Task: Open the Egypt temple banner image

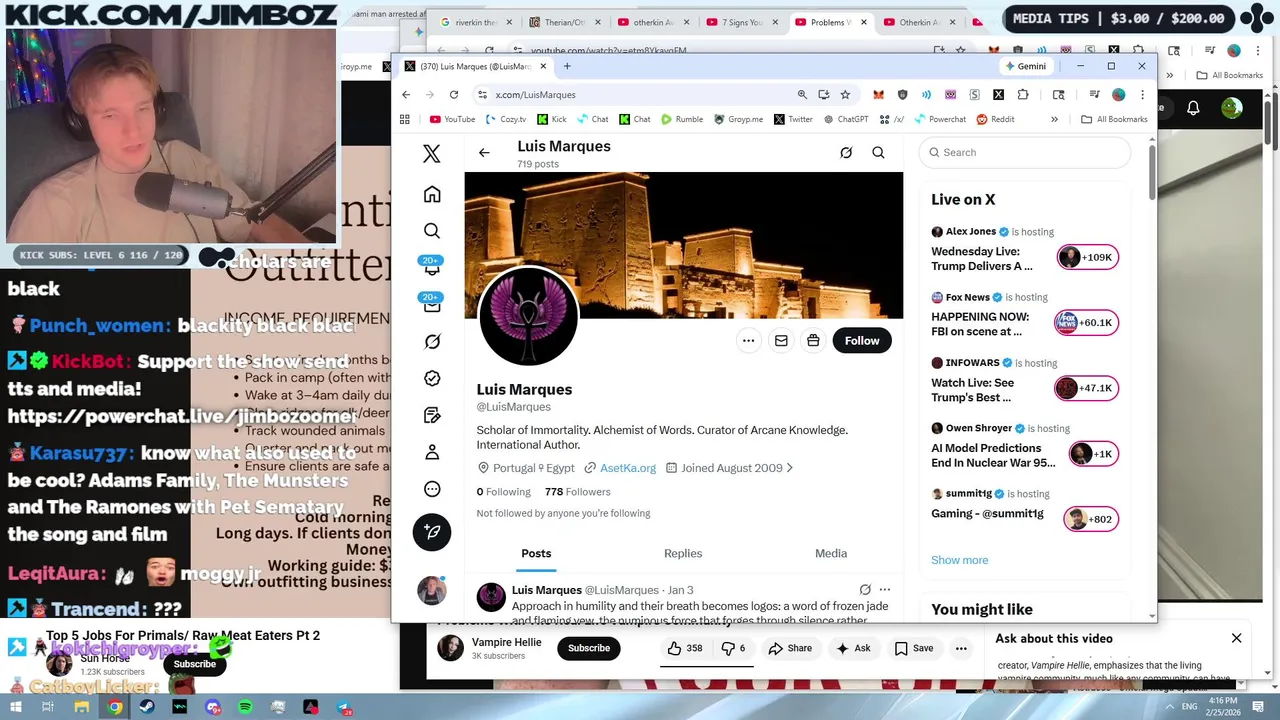Action: pyautogui.click(x=684, y=245)
